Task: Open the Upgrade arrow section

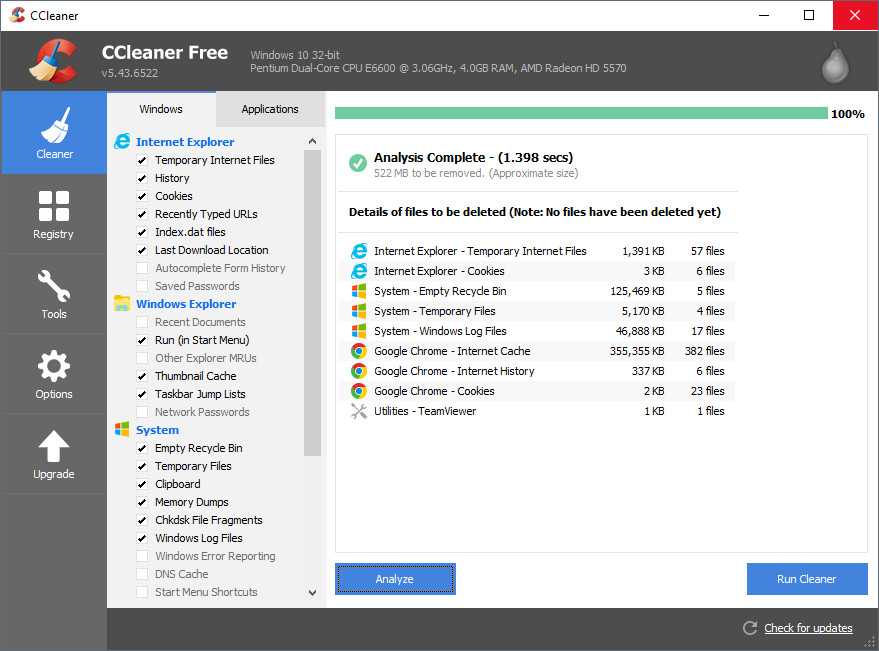Action: click(54, 455)
